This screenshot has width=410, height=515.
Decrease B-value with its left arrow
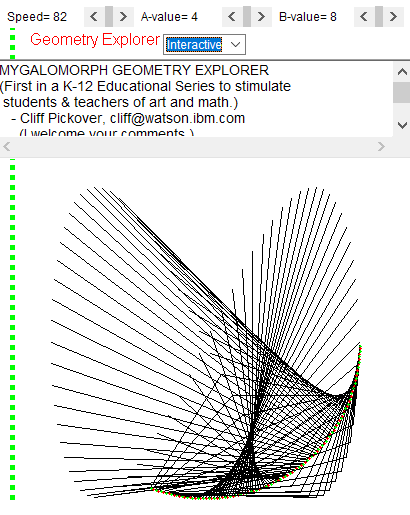click(364, 16)
